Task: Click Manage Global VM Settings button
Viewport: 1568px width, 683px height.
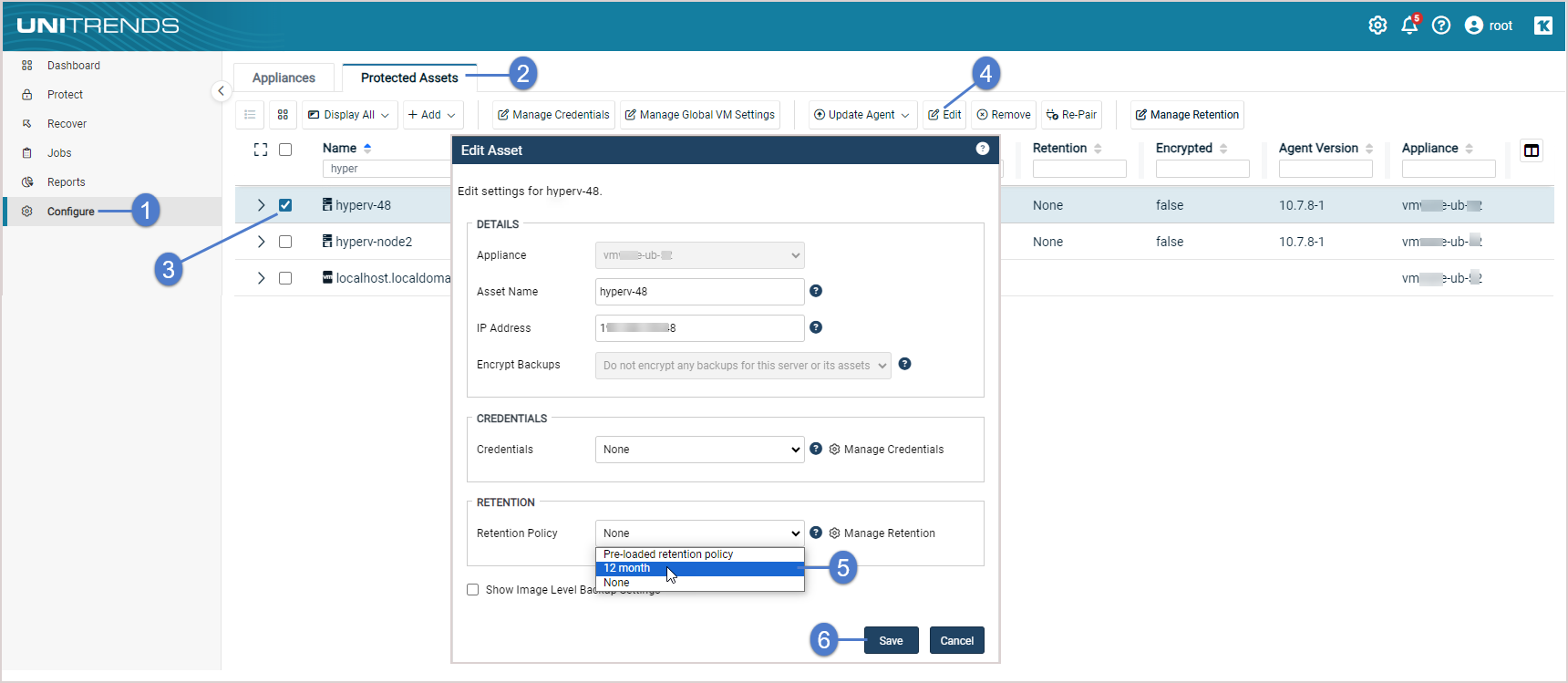Action: click(700, 115)
